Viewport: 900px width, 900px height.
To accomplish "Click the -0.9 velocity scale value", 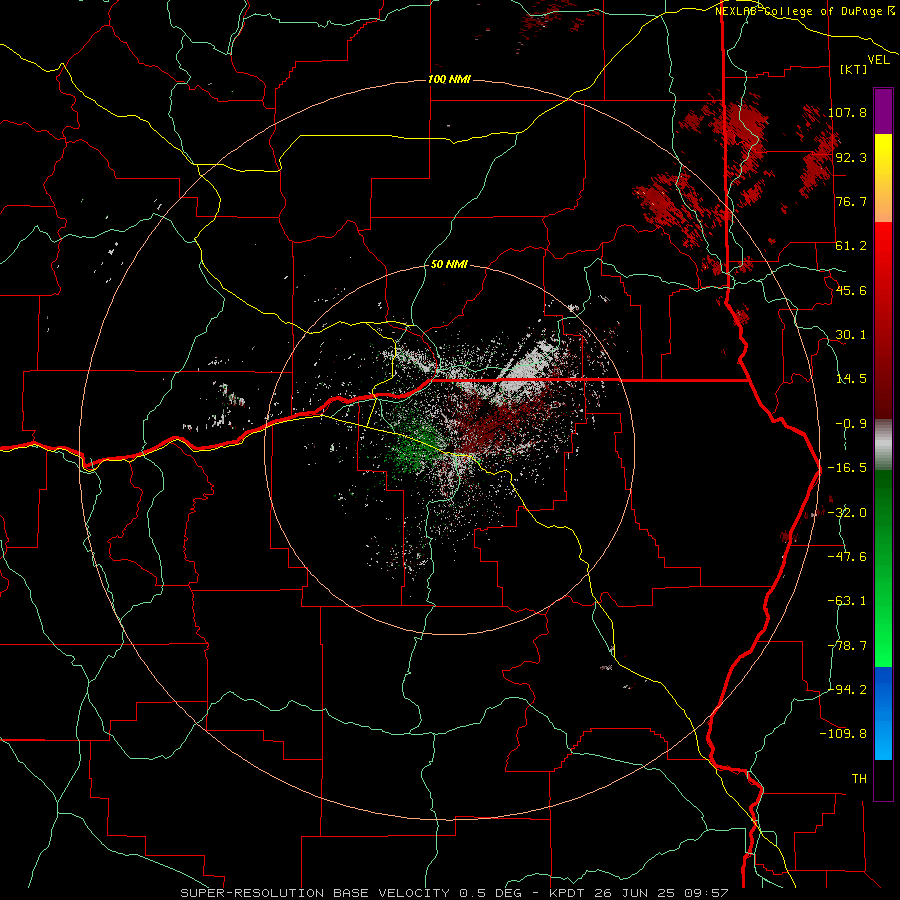I will point(851,424).
